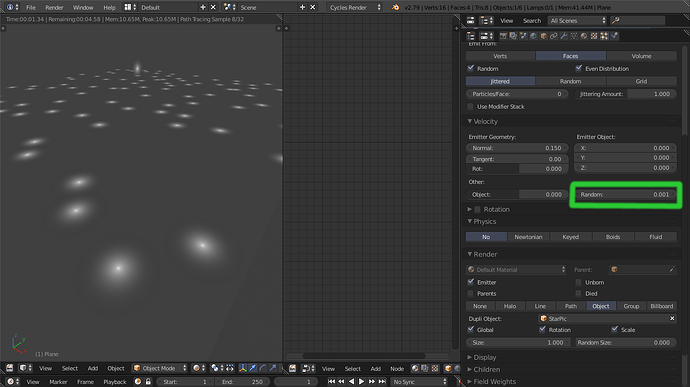Open the Cycles Render engine dropdown

pos(355,7)
